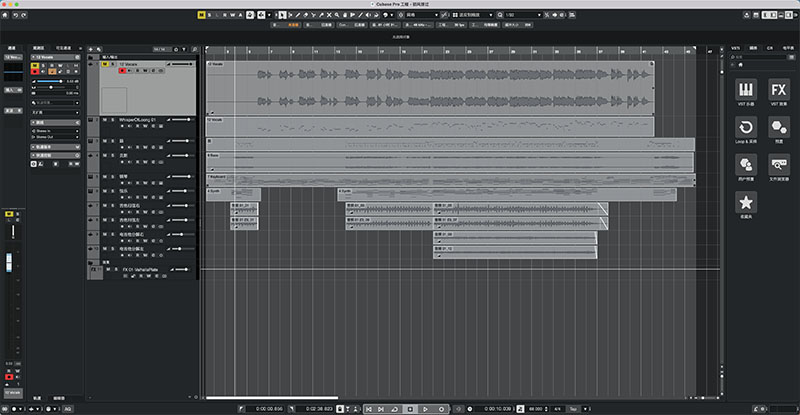
Task: Open the presets hexagon icon in media rack
Action: coord(779,127)
